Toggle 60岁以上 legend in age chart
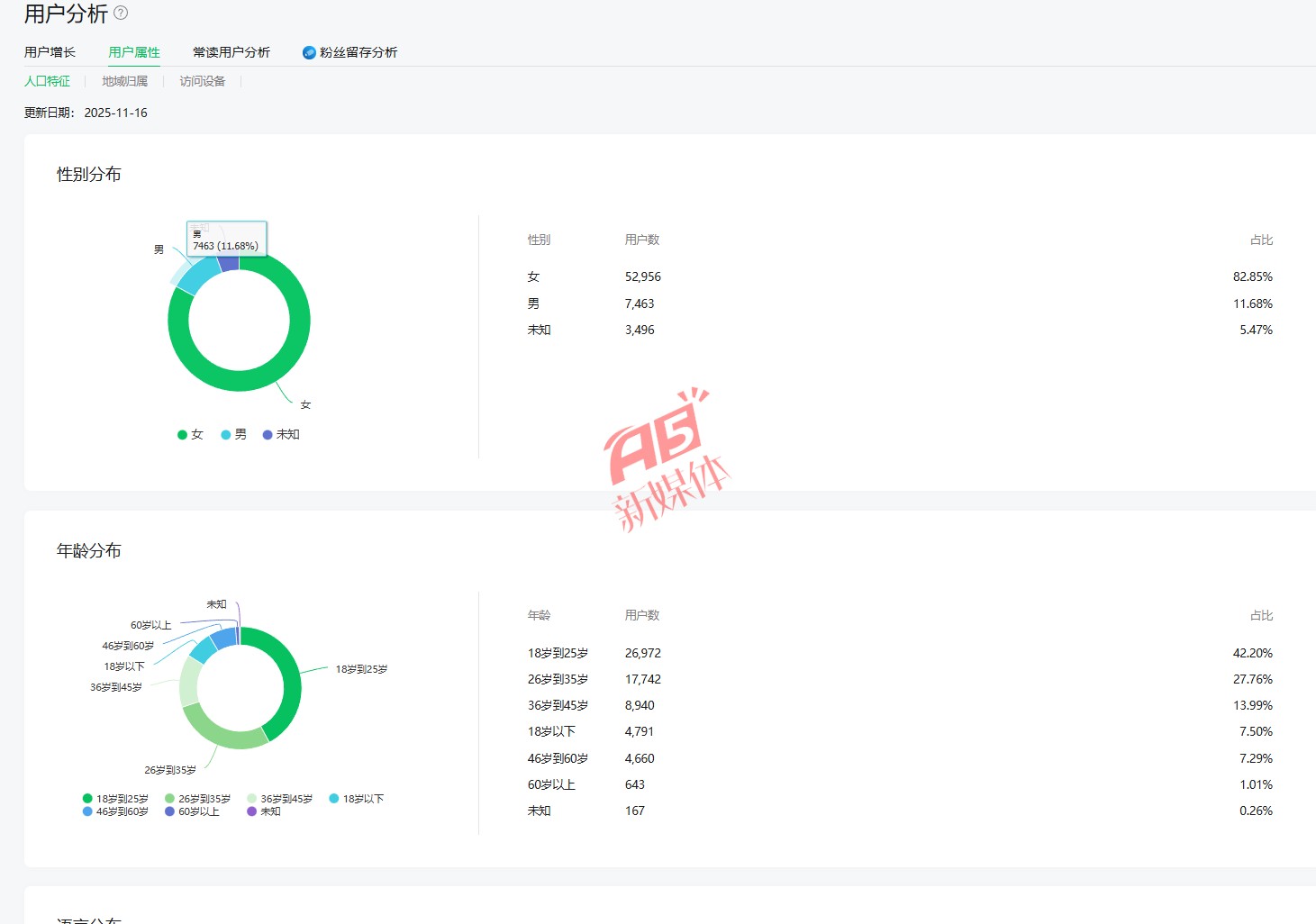The image size is (1316, 924). coord(192,811)
